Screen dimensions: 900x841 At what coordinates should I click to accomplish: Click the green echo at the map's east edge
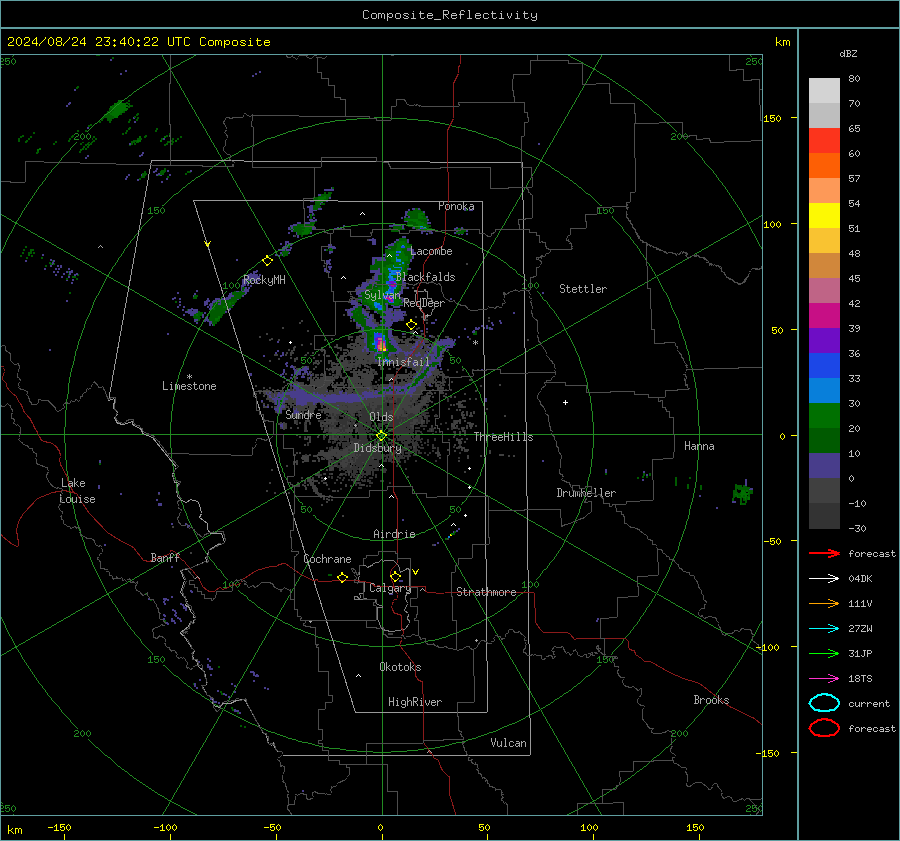(x=742, y=492)
